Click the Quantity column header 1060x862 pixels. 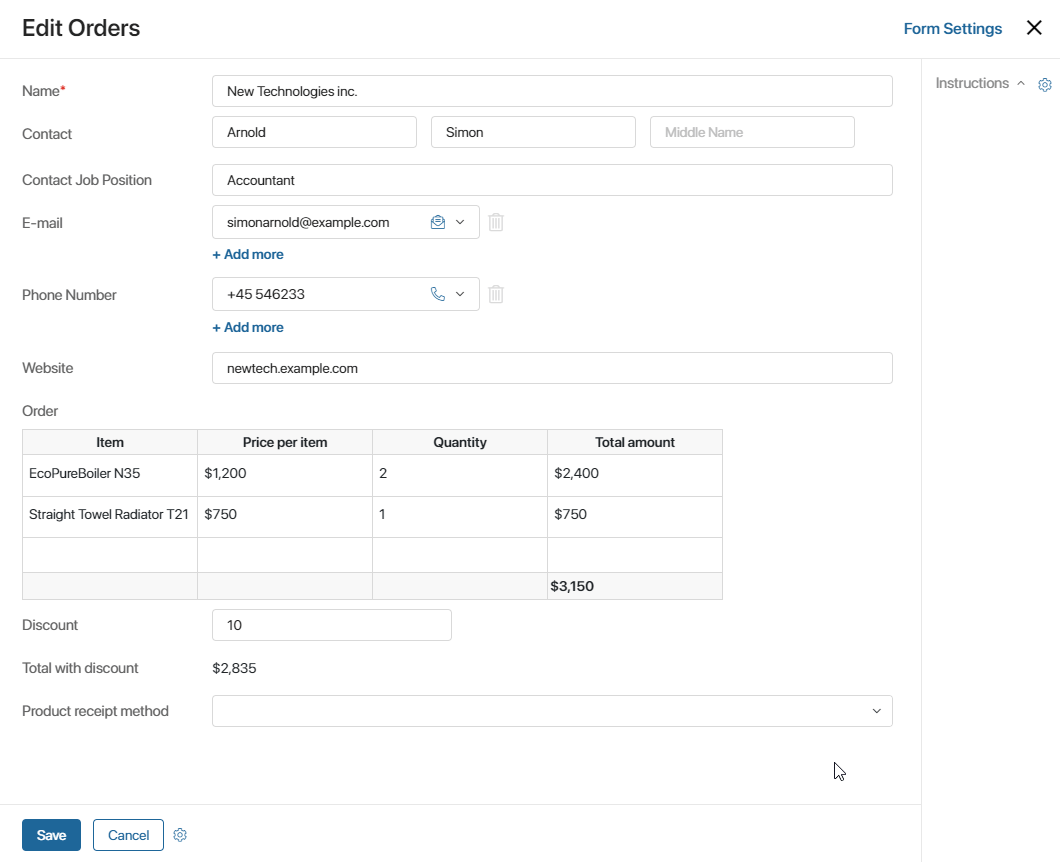(x=460, y=442)
